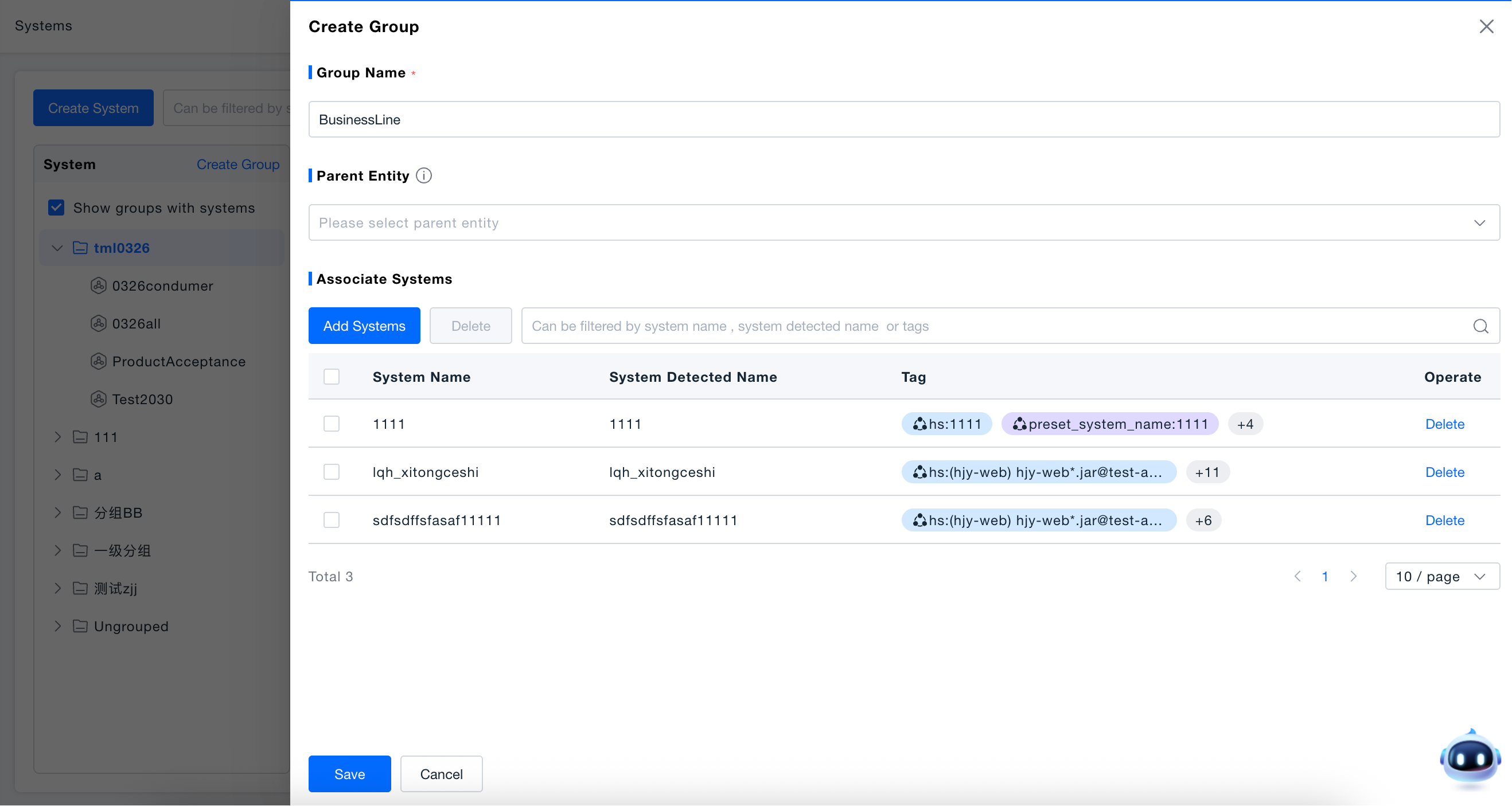Open the 10 / page size dropdown

[1442, 577]
